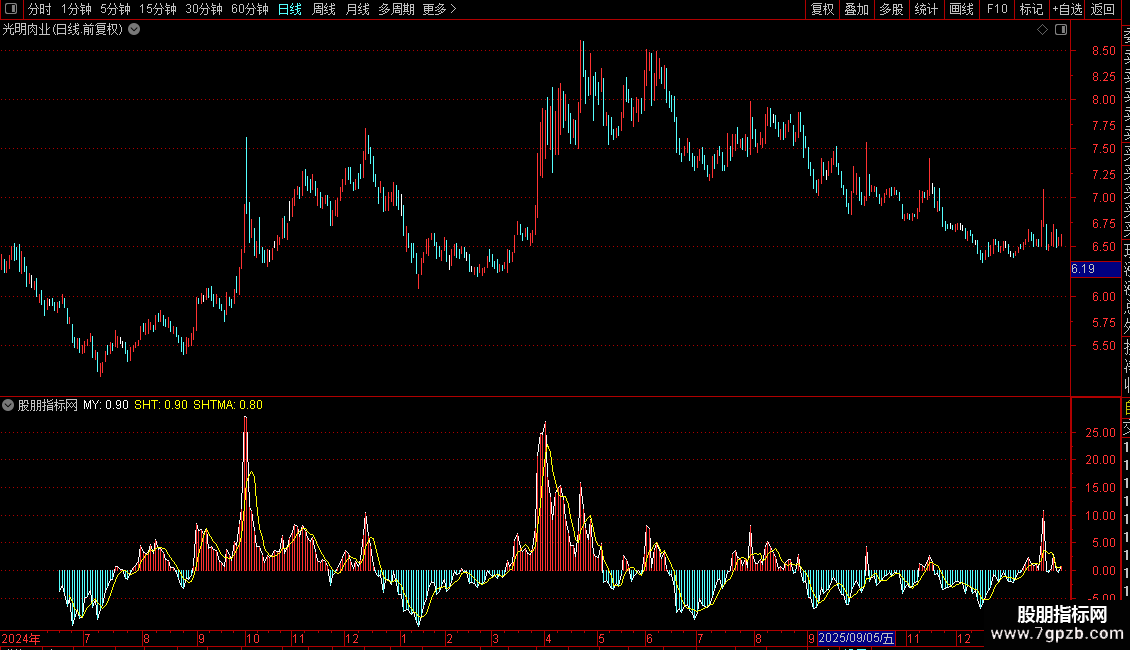Image resolution: width=1130 pixels, height=650 pixels.
Task: Click the MY: 0.90 indicator value
Action: [x=106, y=405]
